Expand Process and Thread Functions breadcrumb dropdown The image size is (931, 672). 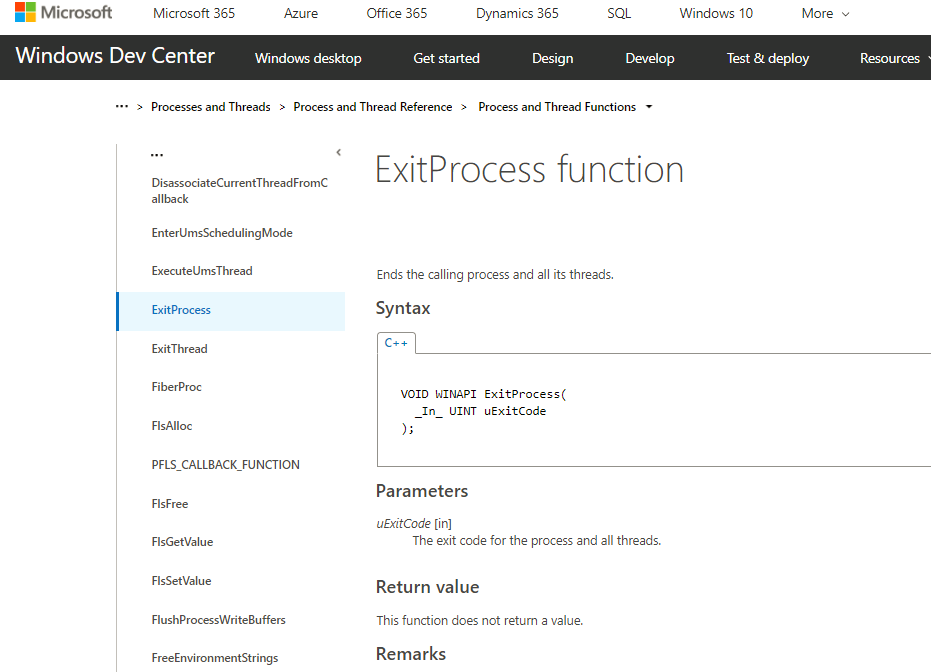[x=649, y=107]
